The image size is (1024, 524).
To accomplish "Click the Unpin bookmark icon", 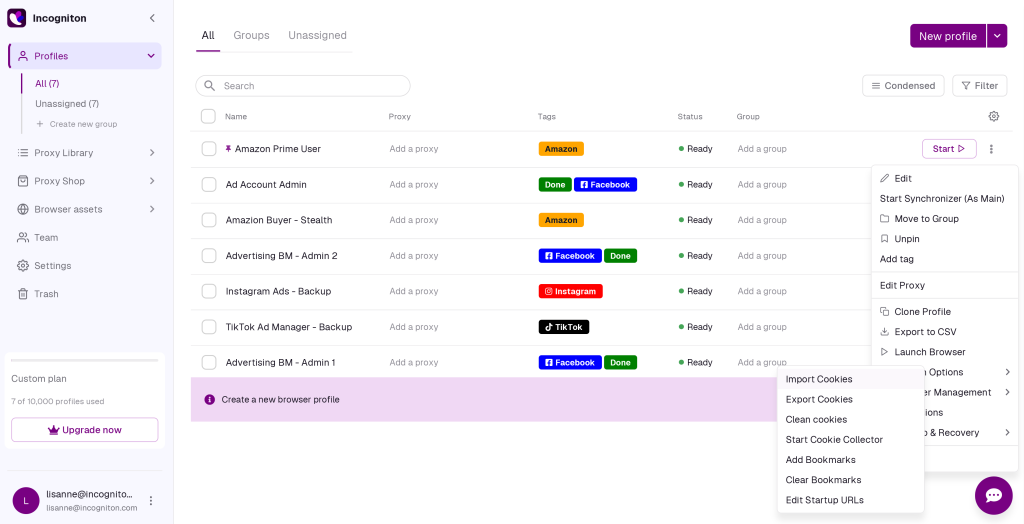I will tap(885, 239).
